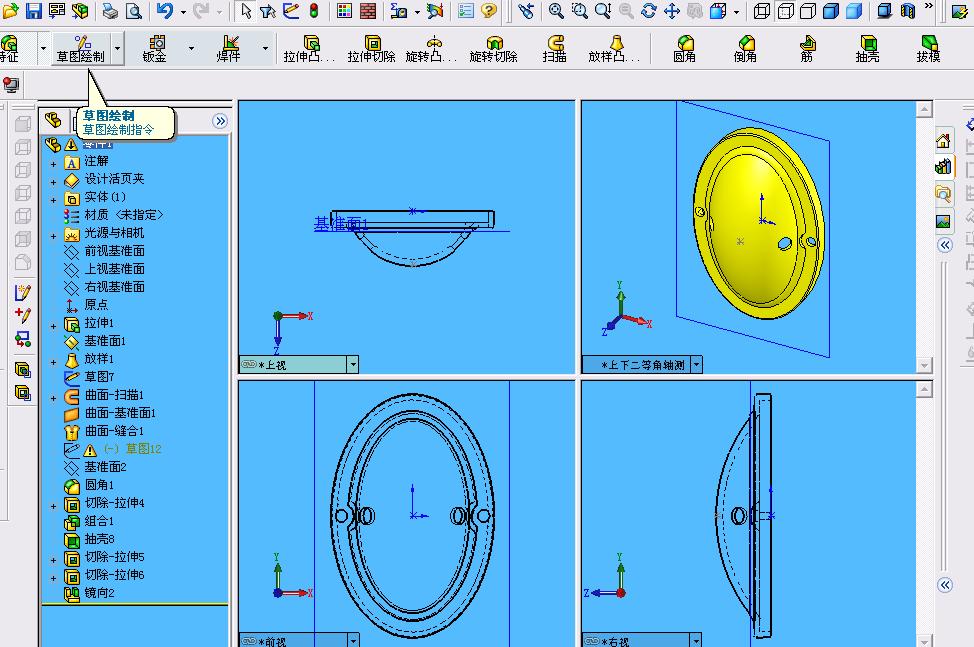Select the FeatureManager design tree tab

pos(53,120)
